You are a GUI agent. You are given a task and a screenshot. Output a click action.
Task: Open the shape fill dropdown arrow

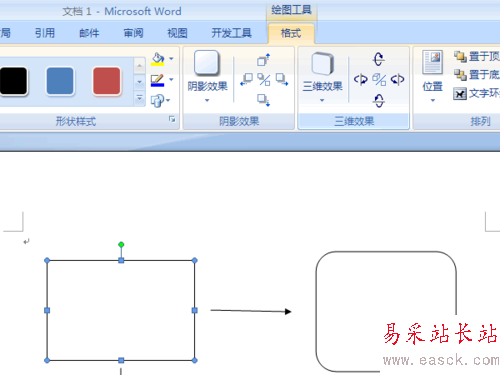pyautogui.click(x=171, y=59)
